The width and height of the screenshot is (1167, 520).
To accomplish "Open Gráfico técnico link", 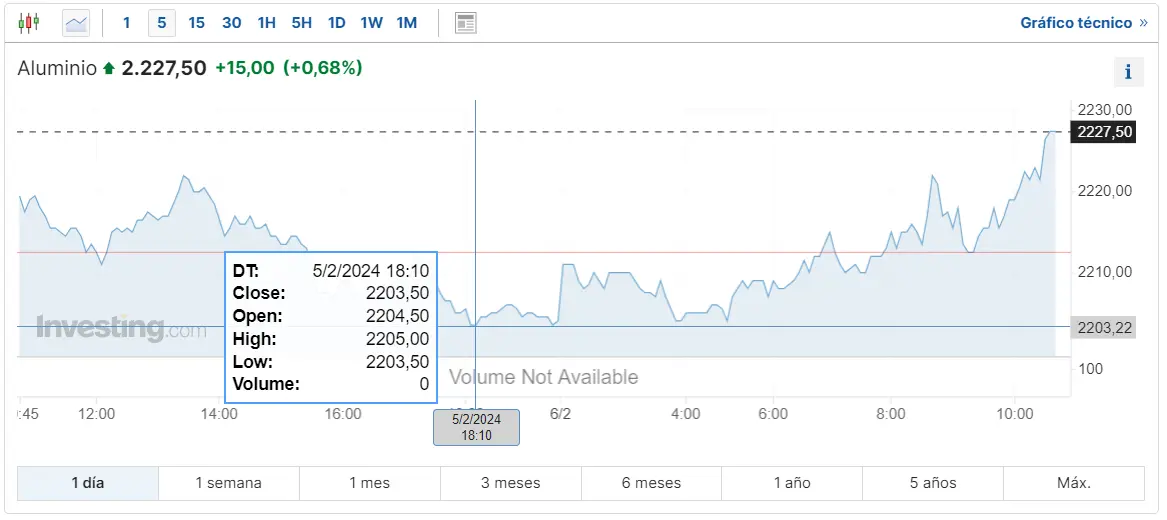I will tap(1083, 22).
